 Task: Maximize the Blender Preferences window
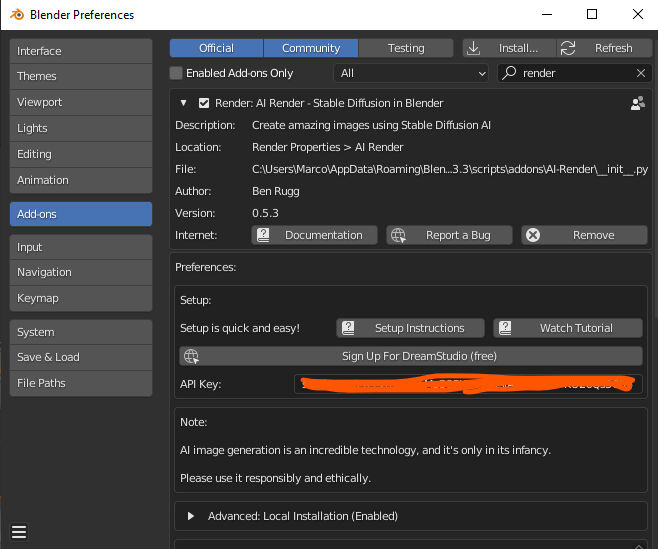pyautogui.click(x=592, y=14)
